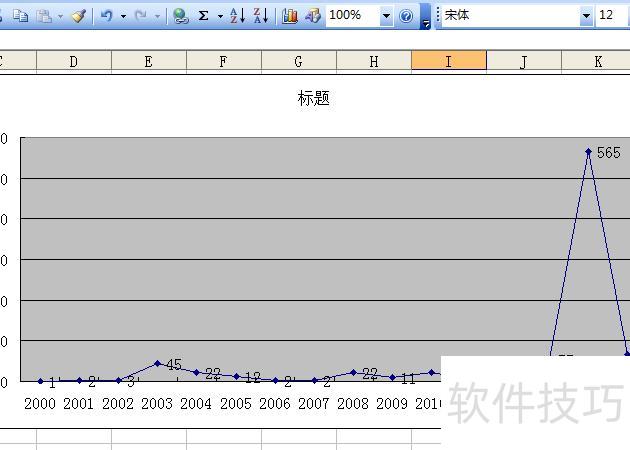Click the 12 data label
Viewport: 630px width, 450px height.
[x=253, y=377]
